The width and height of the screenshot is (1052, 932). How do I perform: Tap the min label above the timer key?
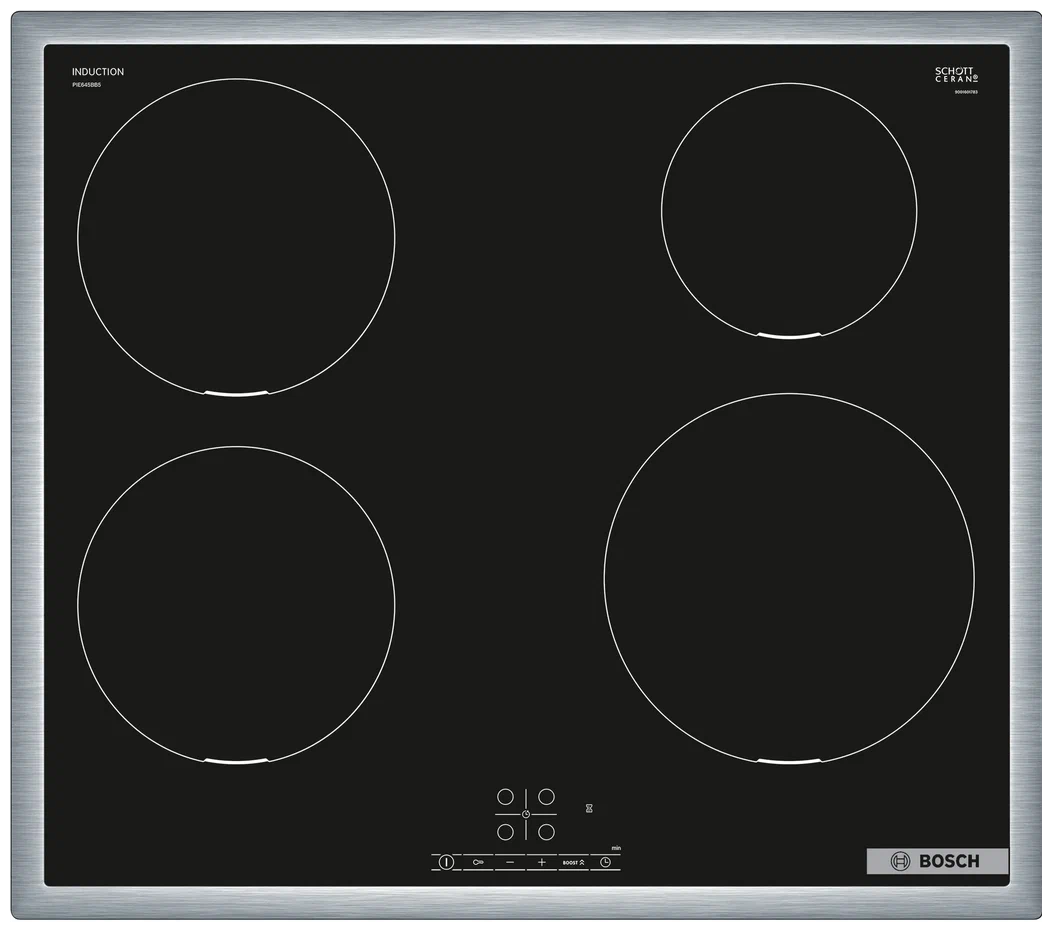point(617,847)
